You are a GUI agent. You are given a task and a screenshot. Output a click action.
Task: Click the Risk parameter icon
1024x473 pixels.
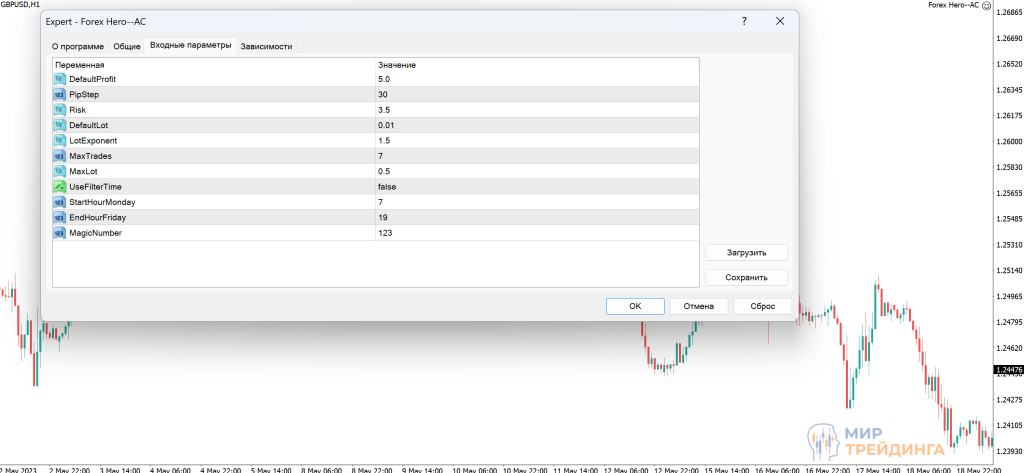pos(60,110)
